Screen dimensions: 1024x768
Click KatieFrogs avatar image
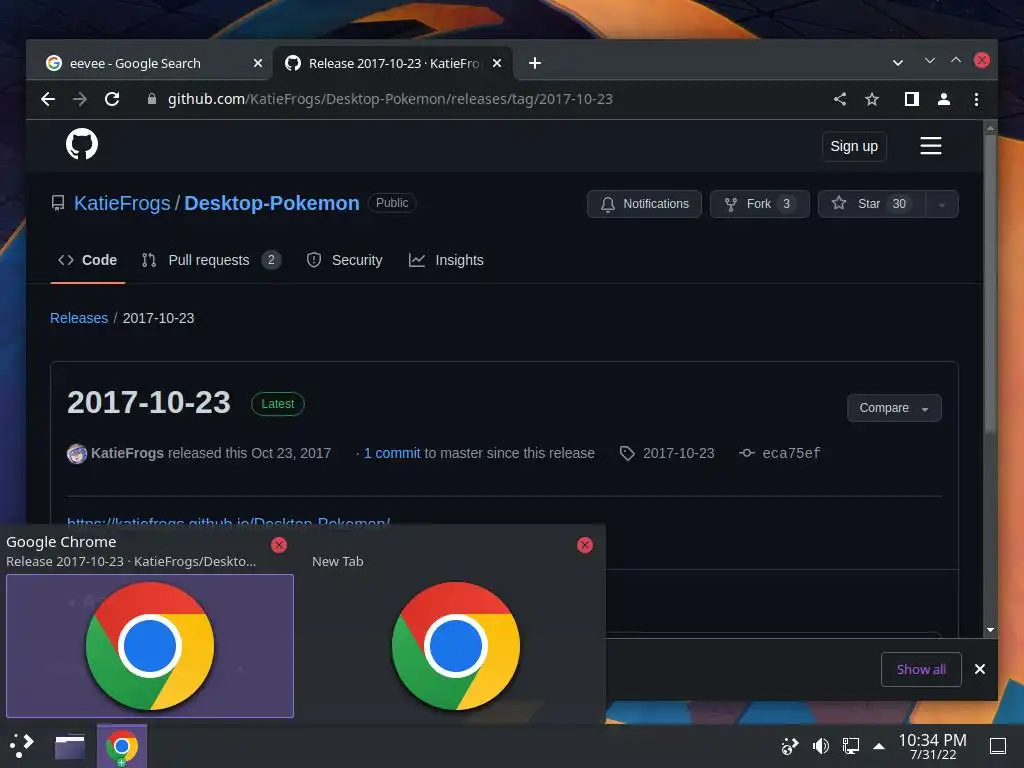tap(77, 453)
